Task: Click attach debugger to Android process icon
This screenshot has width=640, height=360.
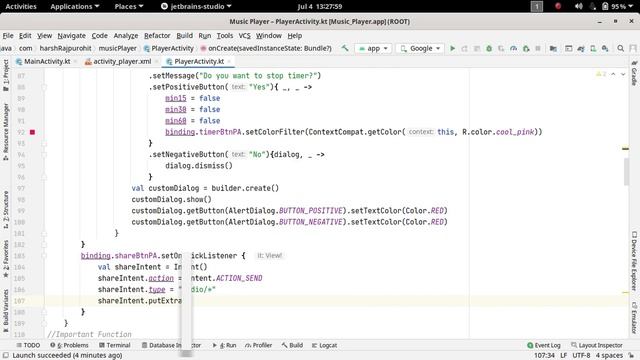Action: click(x=526, y=48)
